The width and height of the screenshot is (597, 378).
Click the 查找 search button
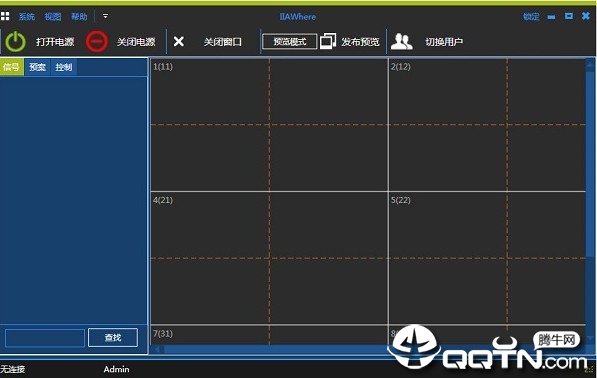coord(113,338)
